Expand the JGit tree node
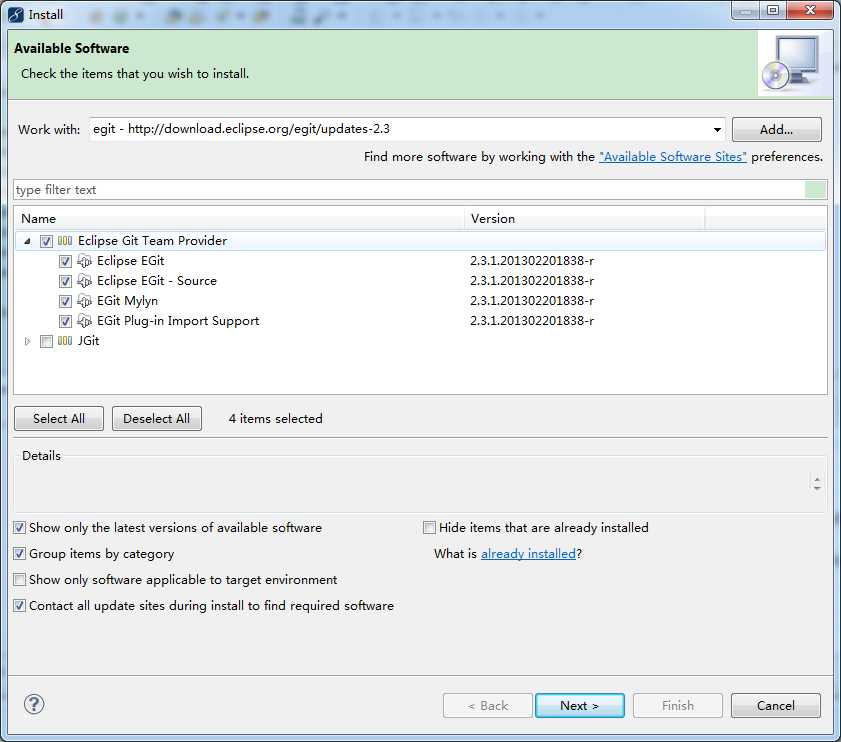This screenshot has width=841, height=742. point(27,341)
